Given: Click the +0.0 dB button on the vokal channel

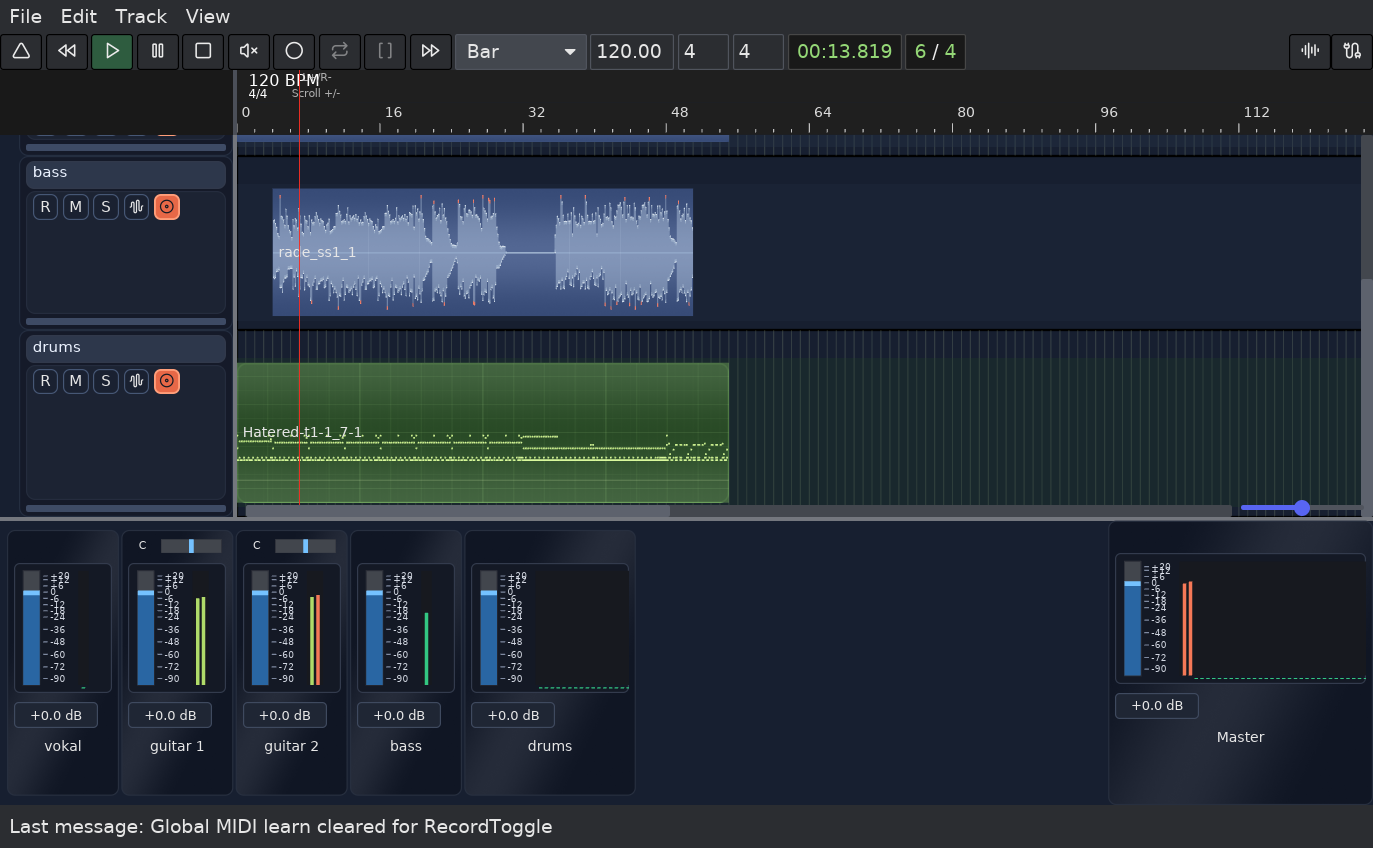Looking at the screenshot, I should pyautogui.click(x=56, y=715).
